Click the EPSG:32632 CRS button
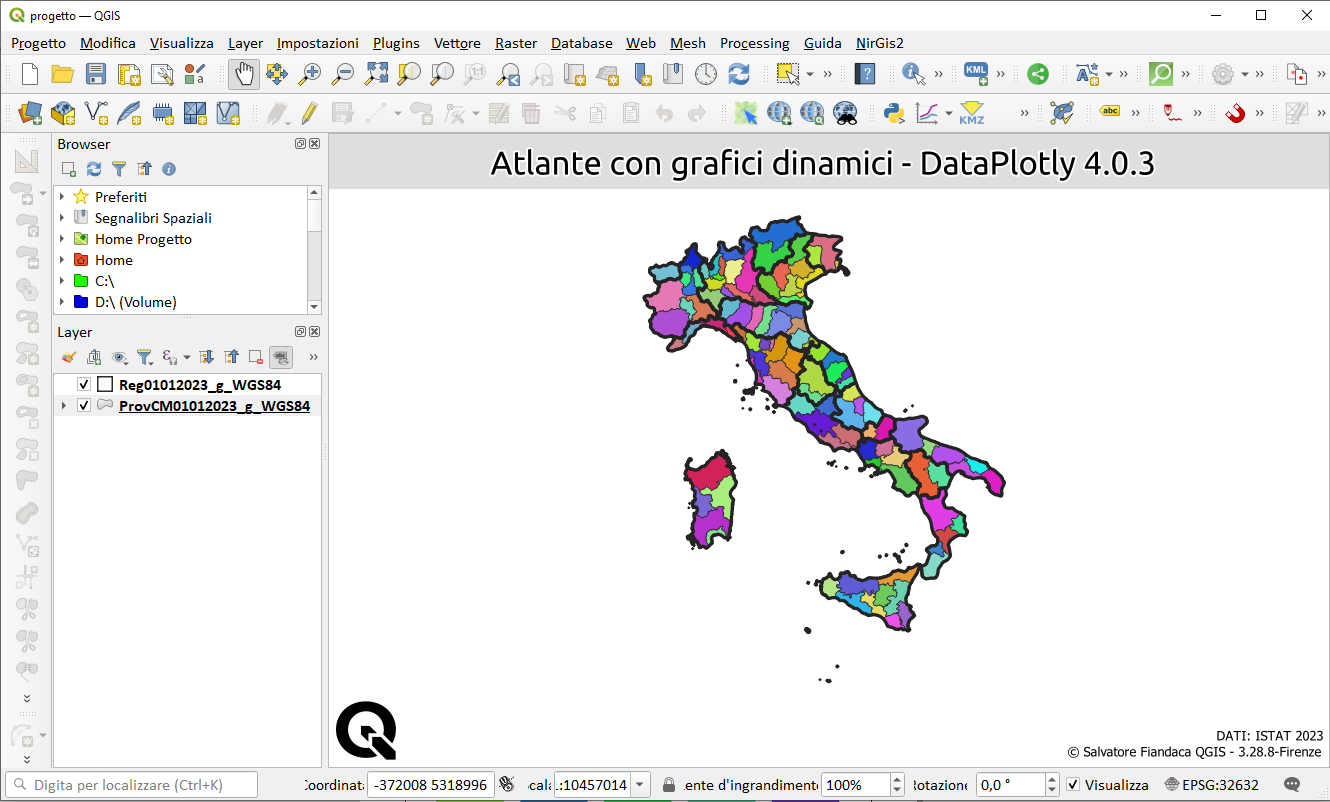This screenshot has width=1330, height=802. (1212, 785)
